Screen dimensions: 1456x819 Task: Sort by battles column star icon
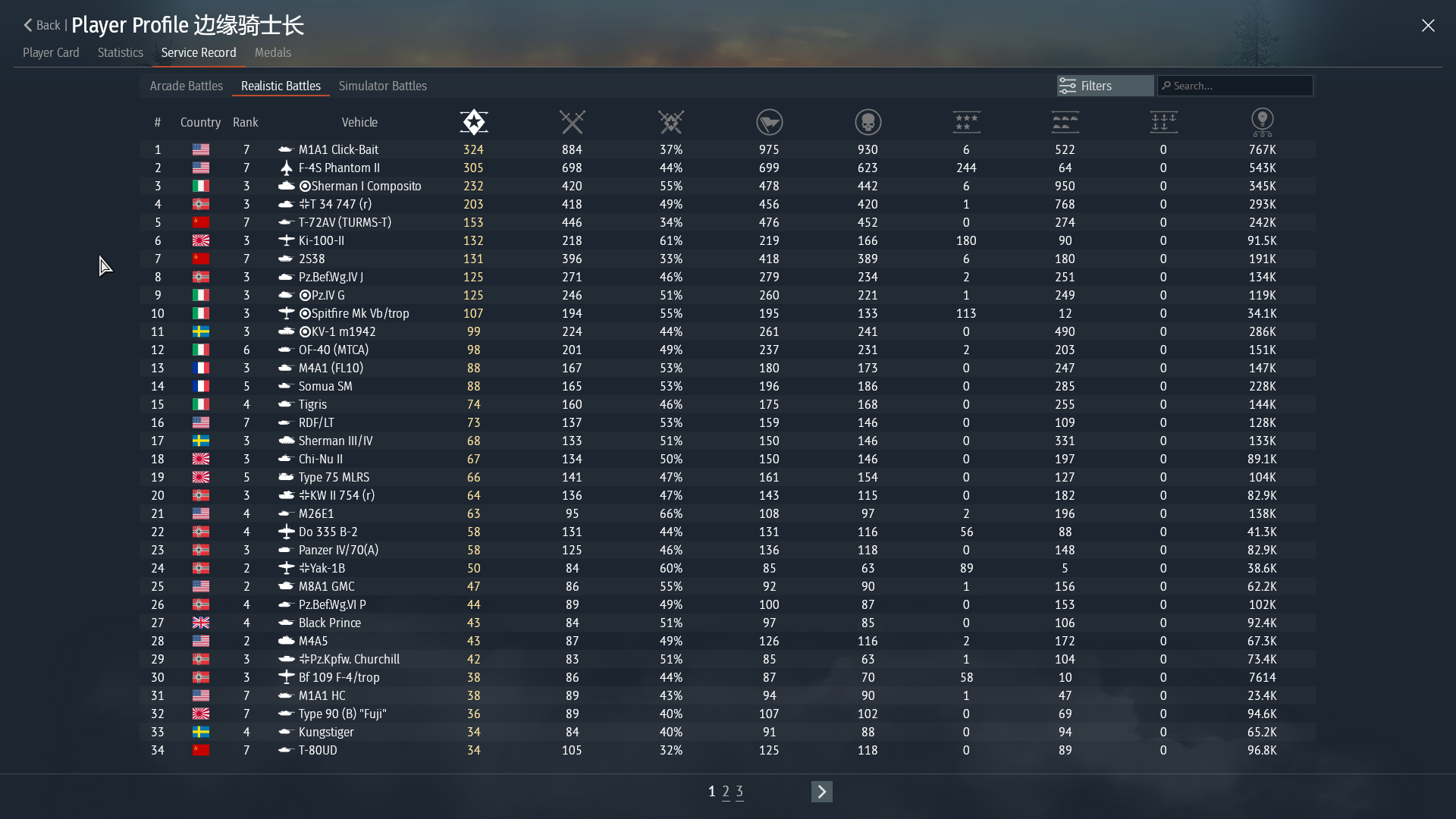pos(473,122)
